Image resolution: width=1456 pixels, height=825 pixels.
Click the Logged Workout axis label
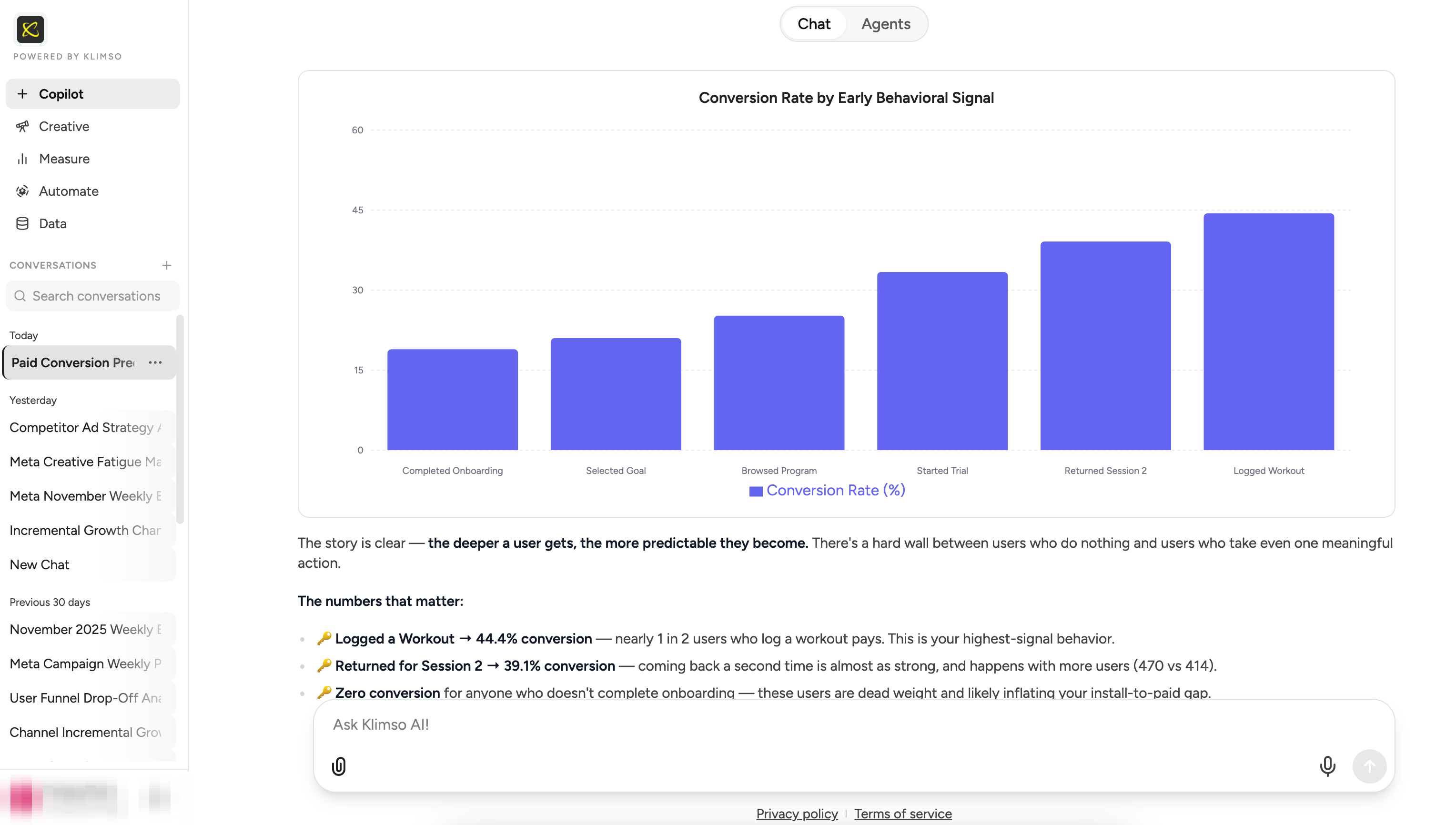coord(1268,471)
